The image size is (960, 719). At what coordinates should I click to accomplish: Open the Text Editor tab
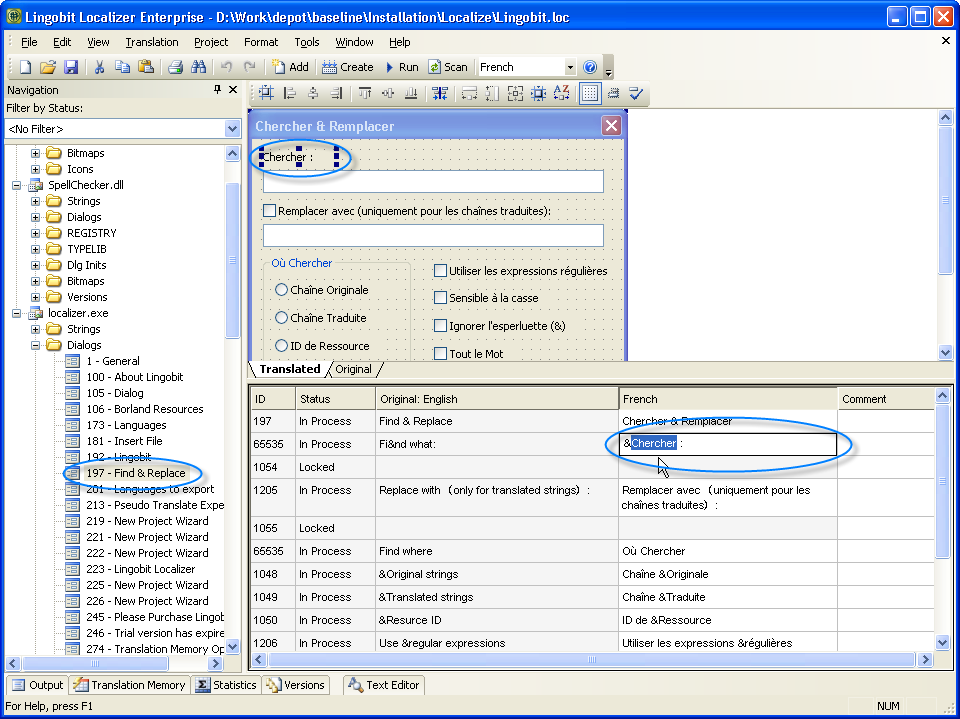(384, 685)
